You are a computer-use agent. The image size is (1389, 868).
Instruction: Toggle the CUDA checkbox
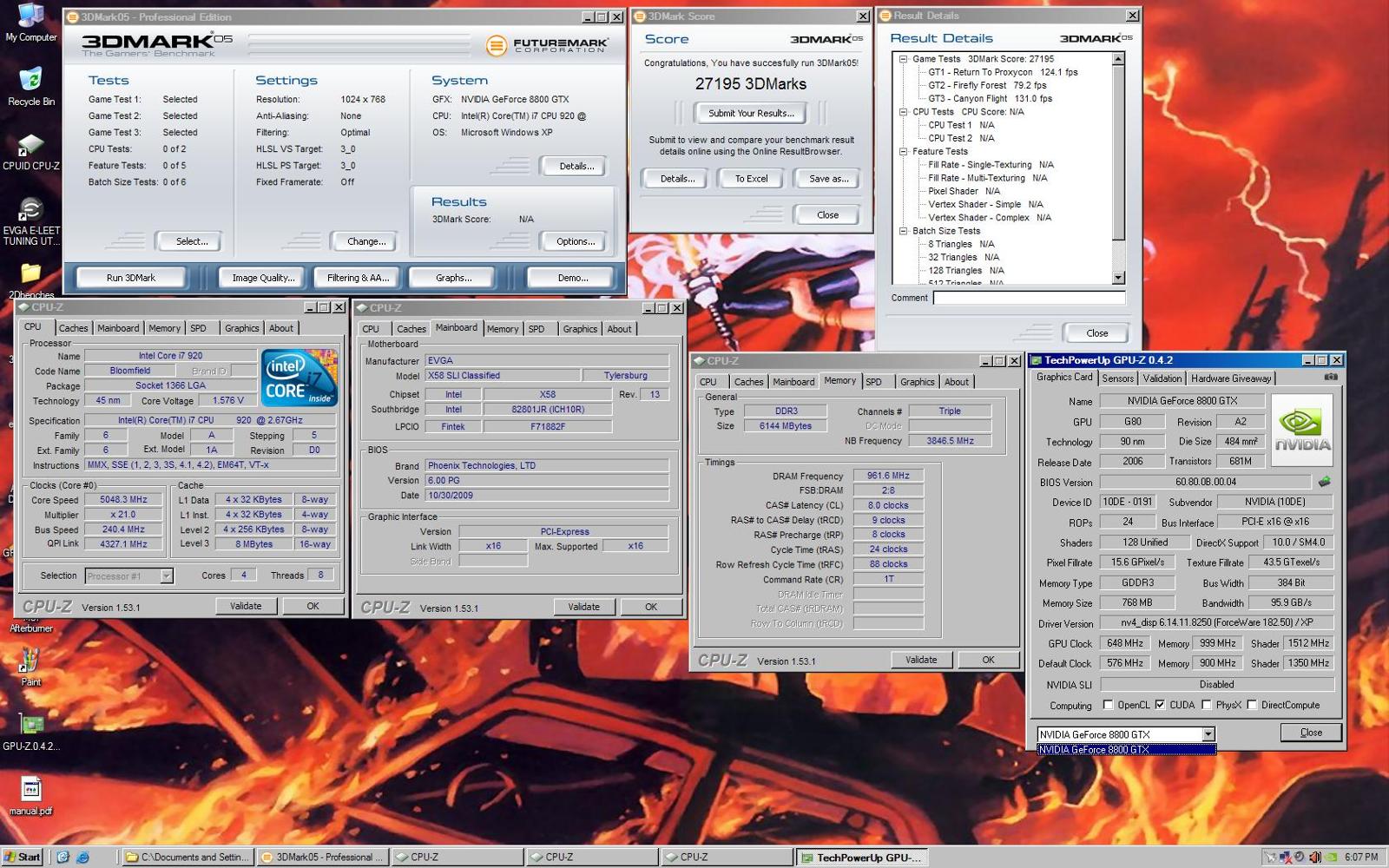click(1160, 705)
